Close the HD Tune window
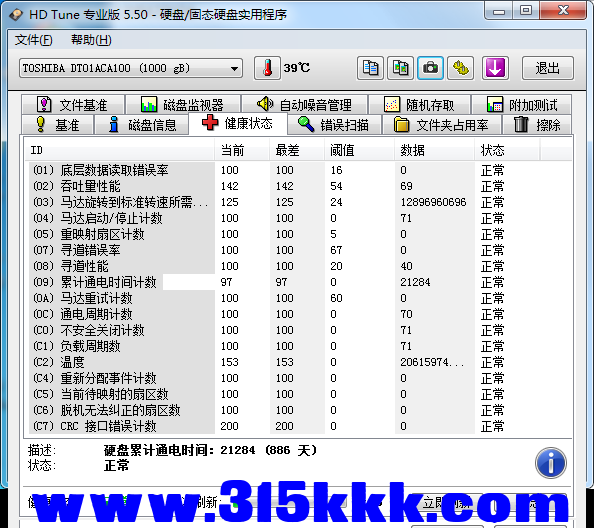 point(563,11)
